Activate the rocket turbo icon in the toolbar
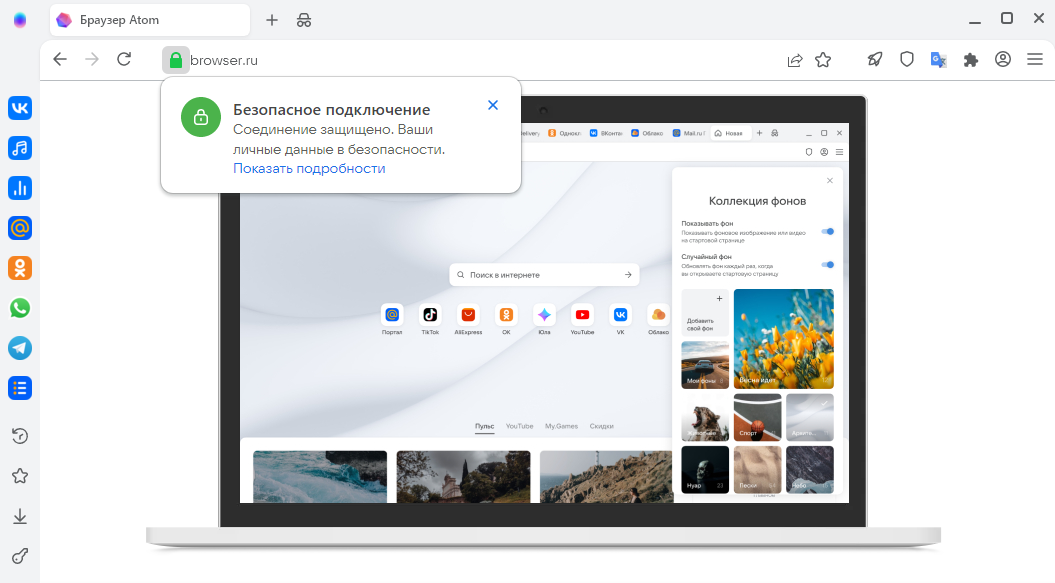1055x583 pixels. click(874, 59)
